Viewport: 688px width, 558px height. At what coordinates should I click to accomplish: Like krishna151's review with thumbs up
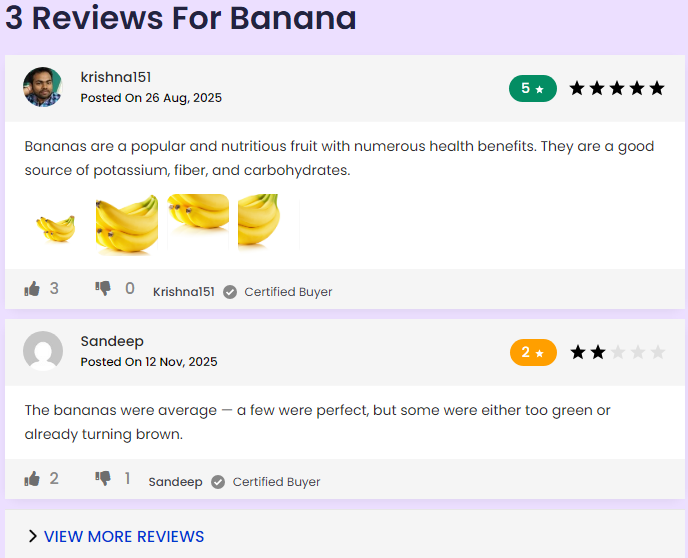32,289
